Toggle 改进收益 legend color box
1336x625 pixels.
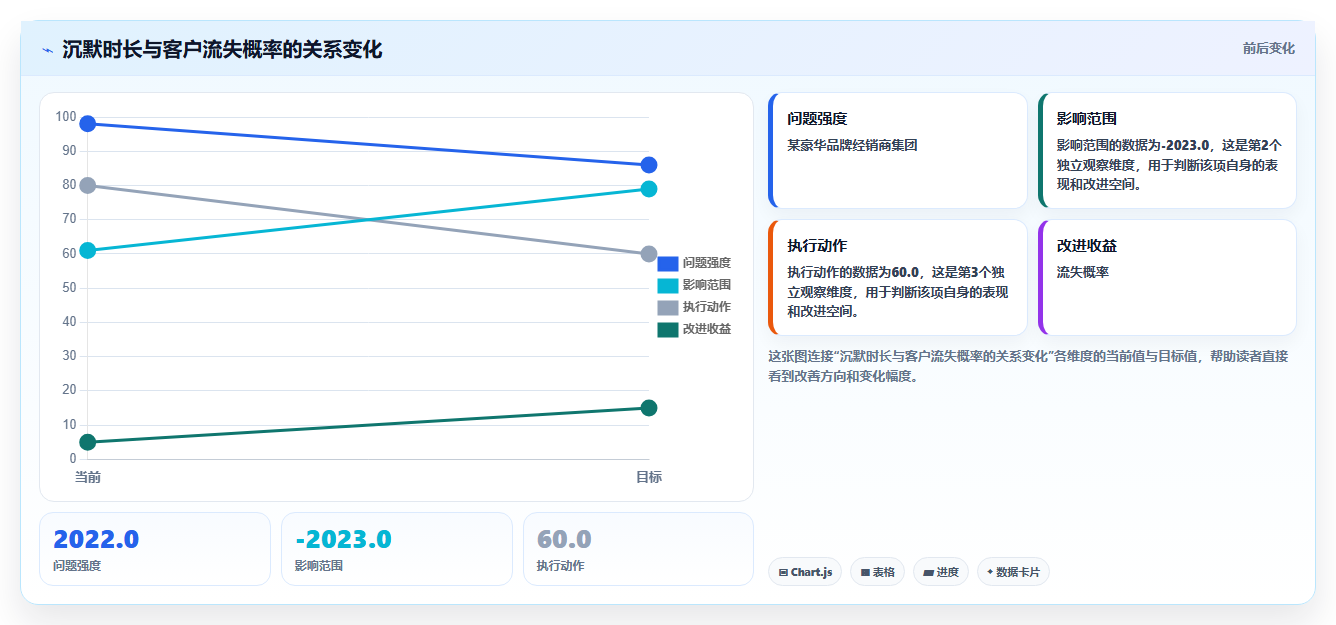[x=668, y=329]
